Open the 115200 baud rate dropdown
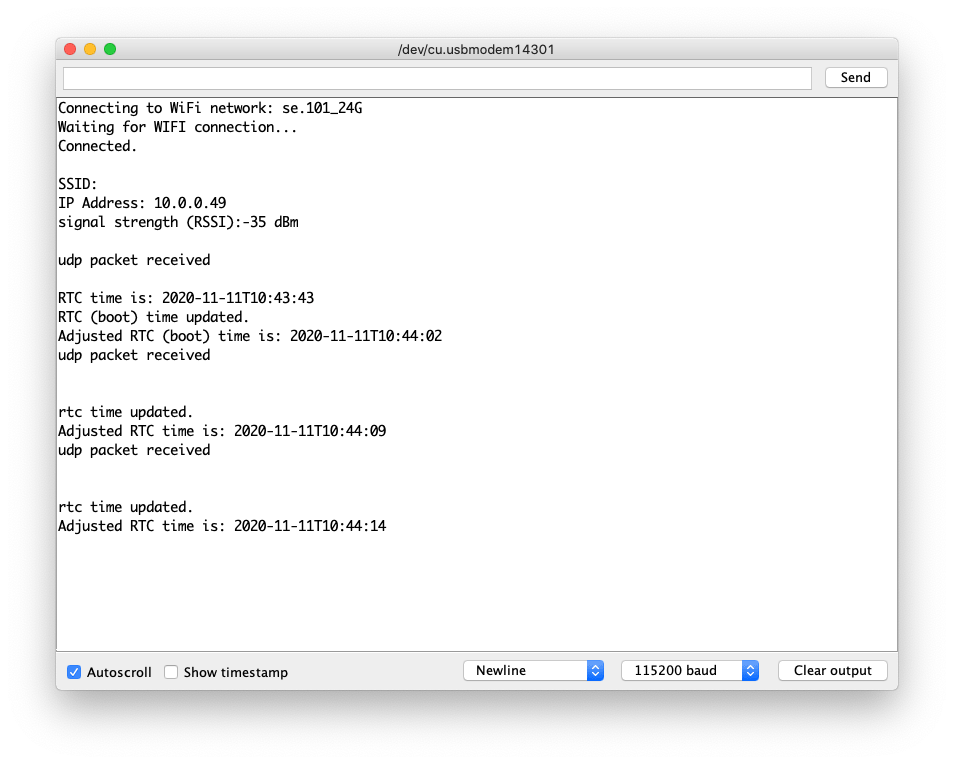 pos(689,670)
